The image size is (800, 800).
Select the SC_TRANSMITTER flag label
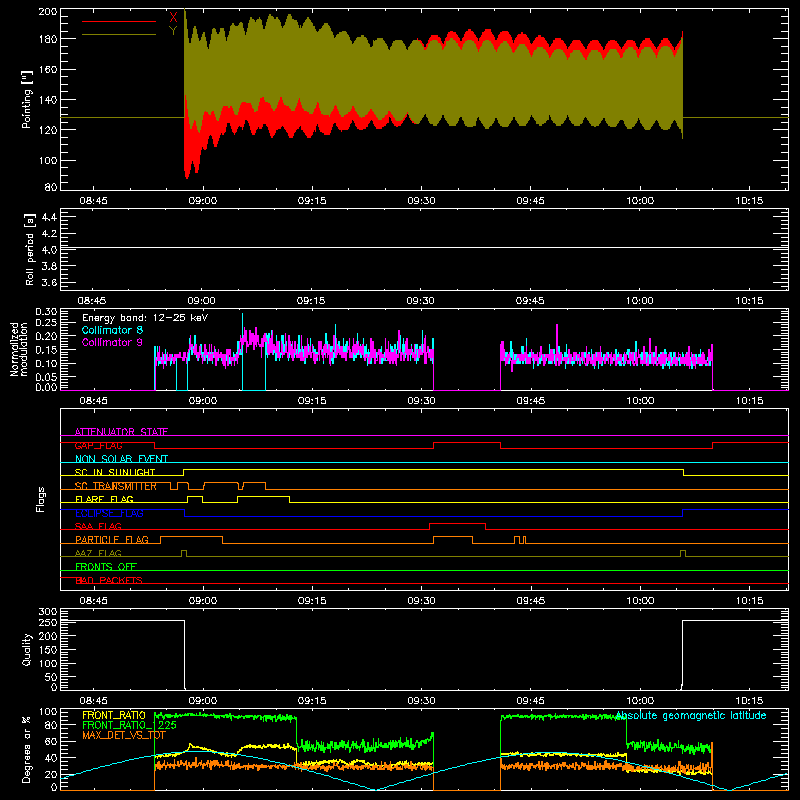coord(116,486)
